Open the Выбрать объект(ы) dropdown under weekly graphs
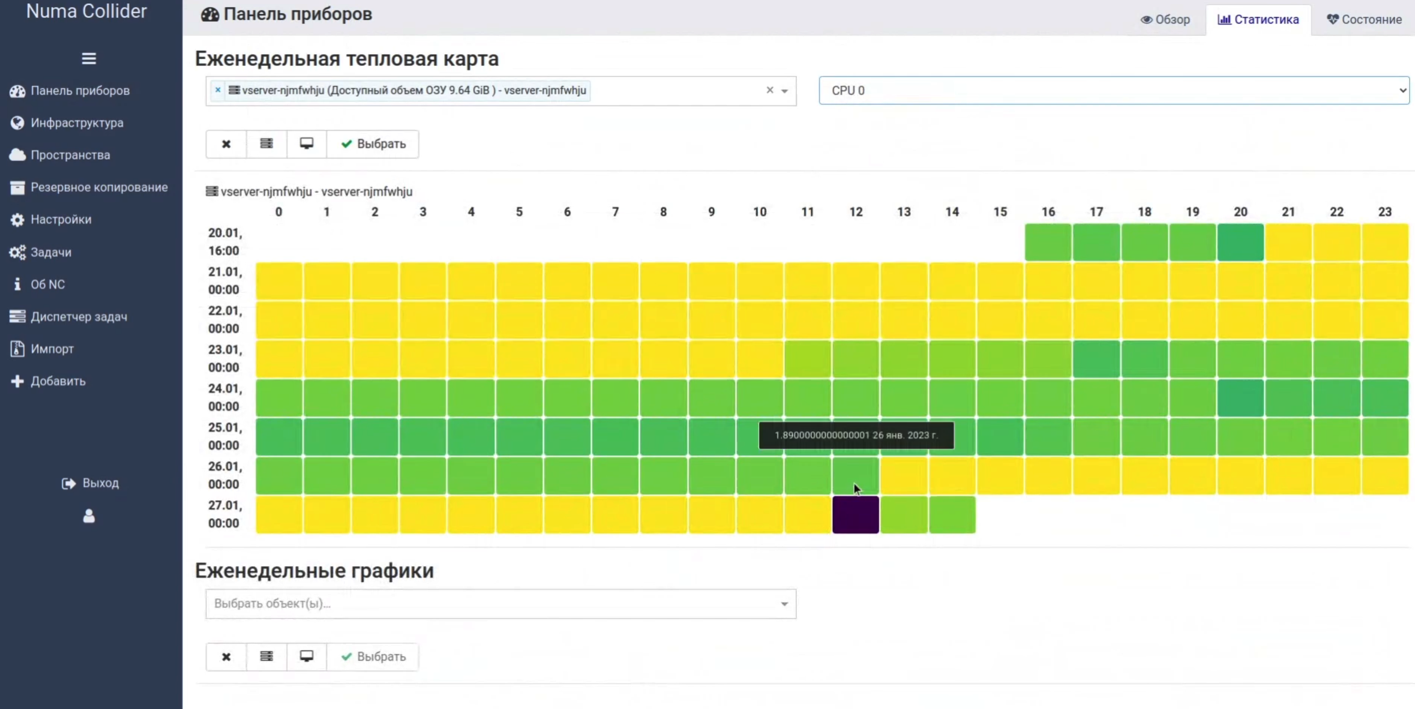The image size is (1415, 709). click(x=500, y=604)
